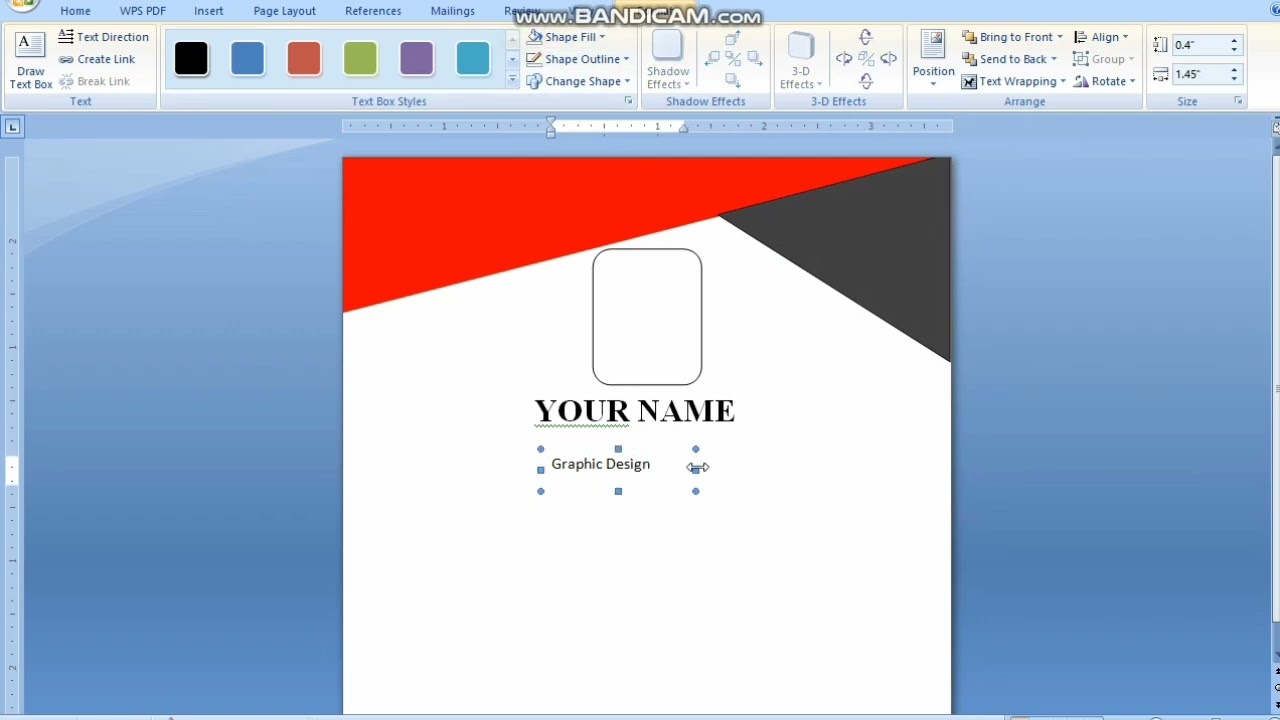
Task: Click the Draw Text Box tool
Action: 30,60
